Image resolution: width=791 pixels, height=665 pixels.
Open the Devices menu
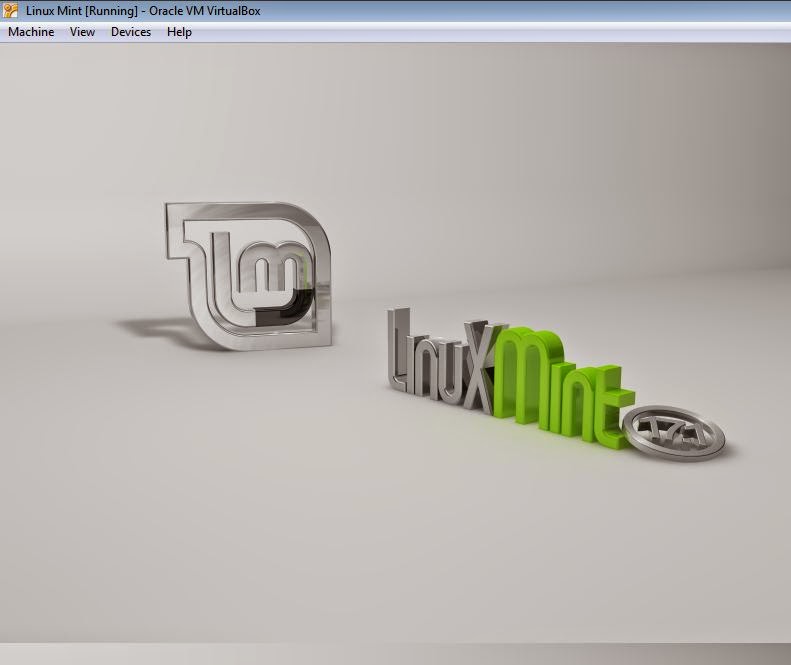pos(131,32)
